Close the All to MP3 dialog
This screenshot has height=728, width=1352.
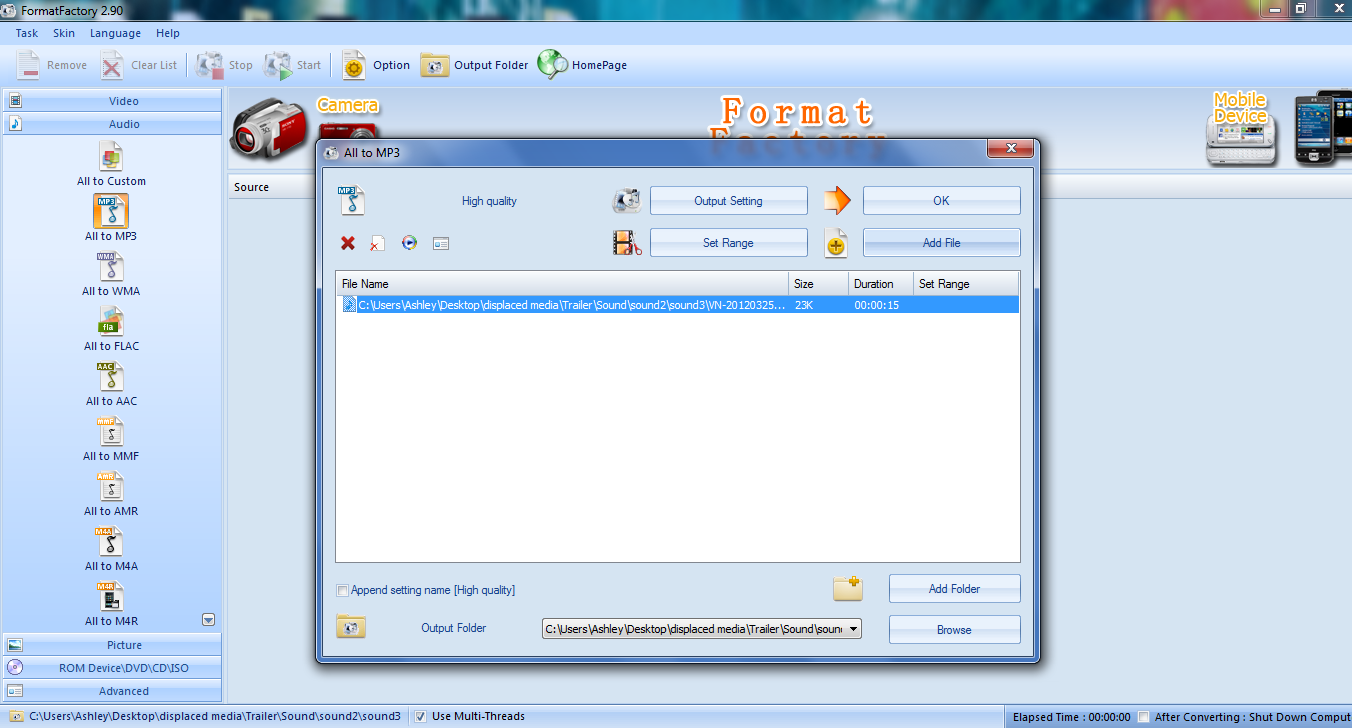(1009, 148)
